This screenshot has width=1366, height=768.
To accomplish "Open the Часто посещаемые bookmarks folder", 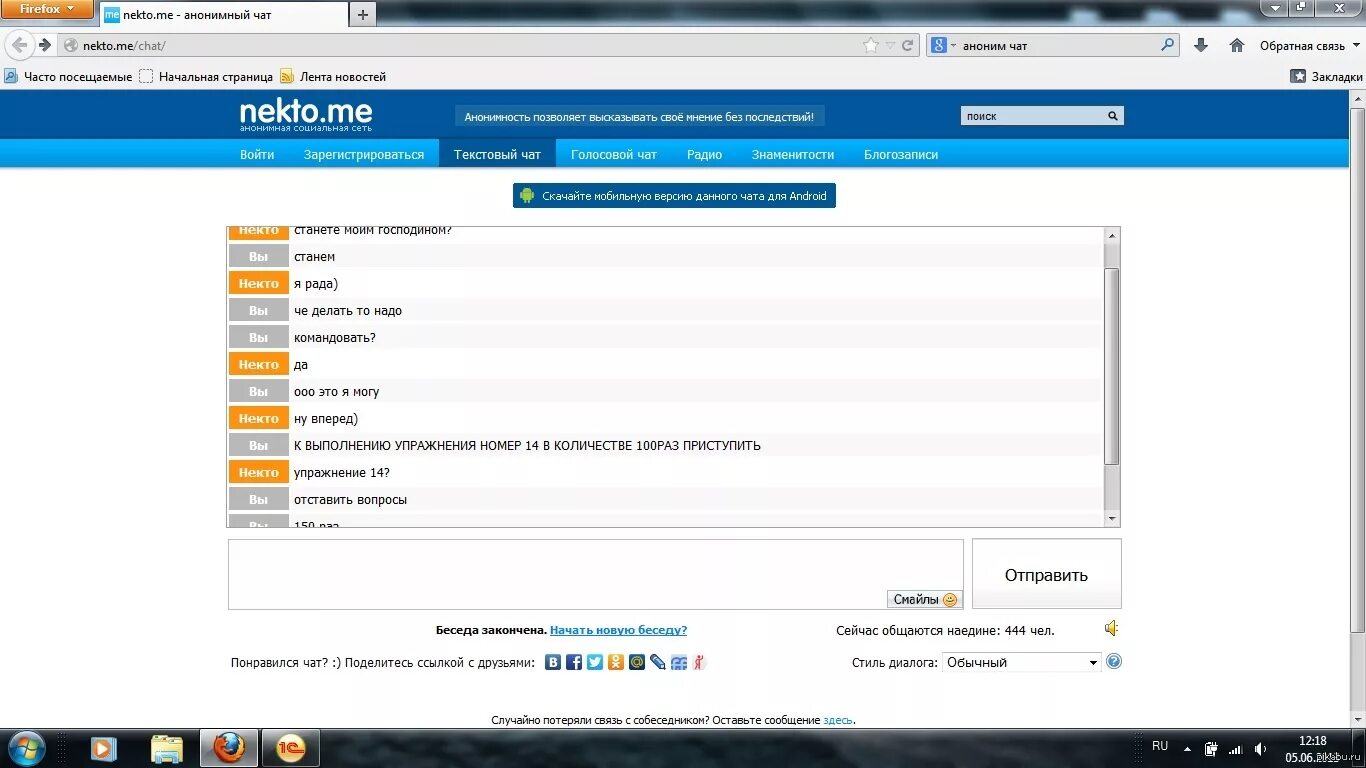I will [x=68, y=76].
